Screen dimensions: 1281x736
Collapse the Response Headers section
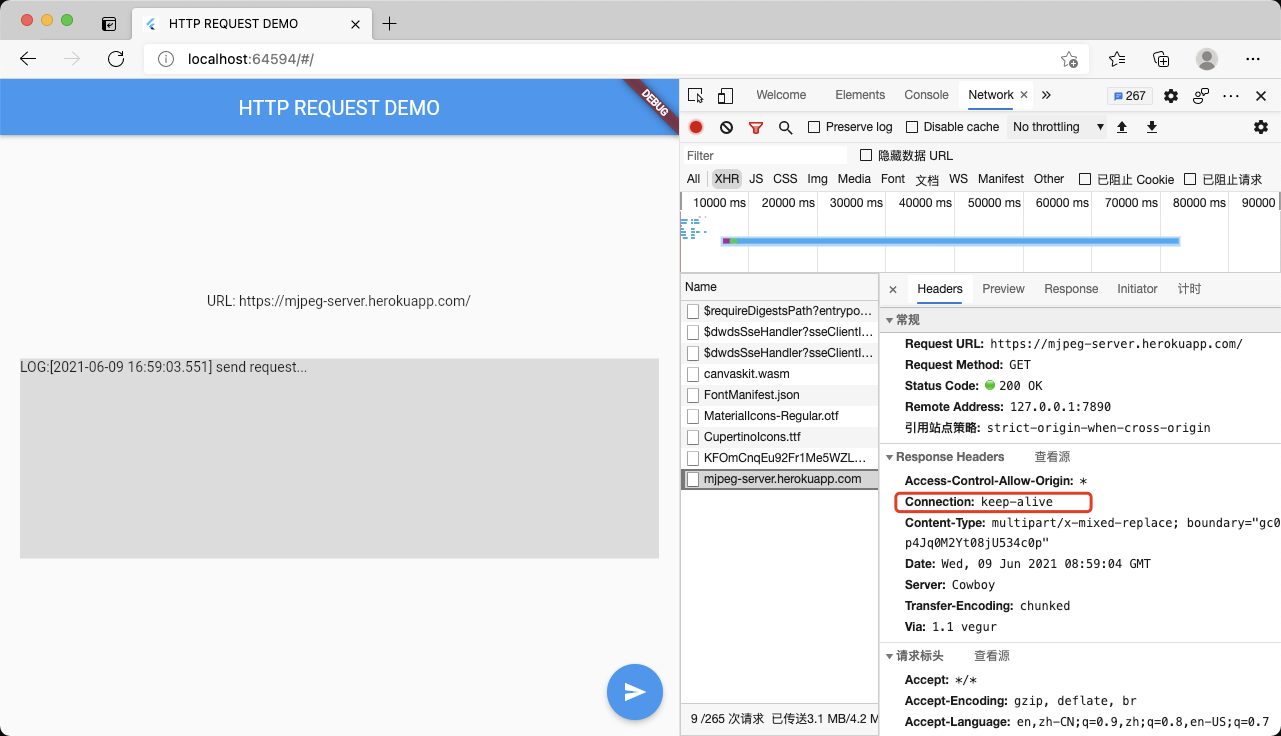(890, 456)
